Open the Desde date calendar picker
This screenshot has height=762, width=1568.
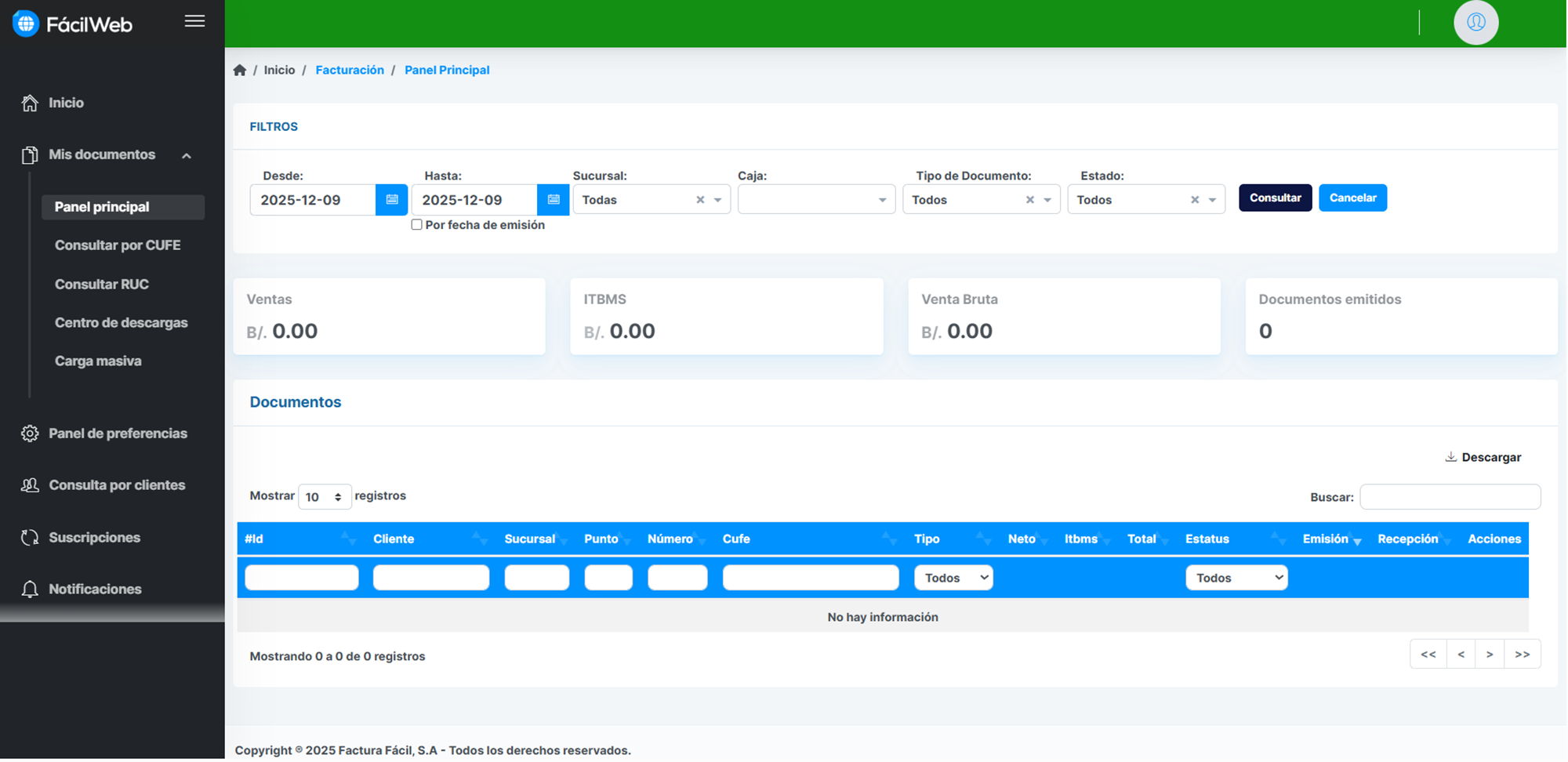391,200
